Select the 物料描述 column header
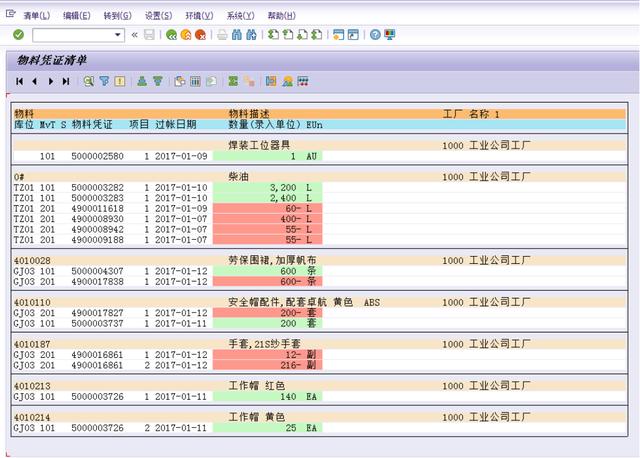The width and height of the screenshot is (640, 458). (x=249, y=114)
